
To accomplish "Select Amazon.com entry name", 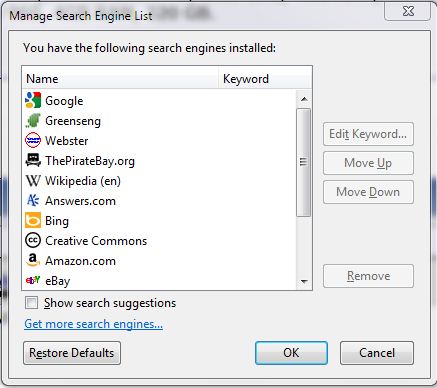I will 80,261.
